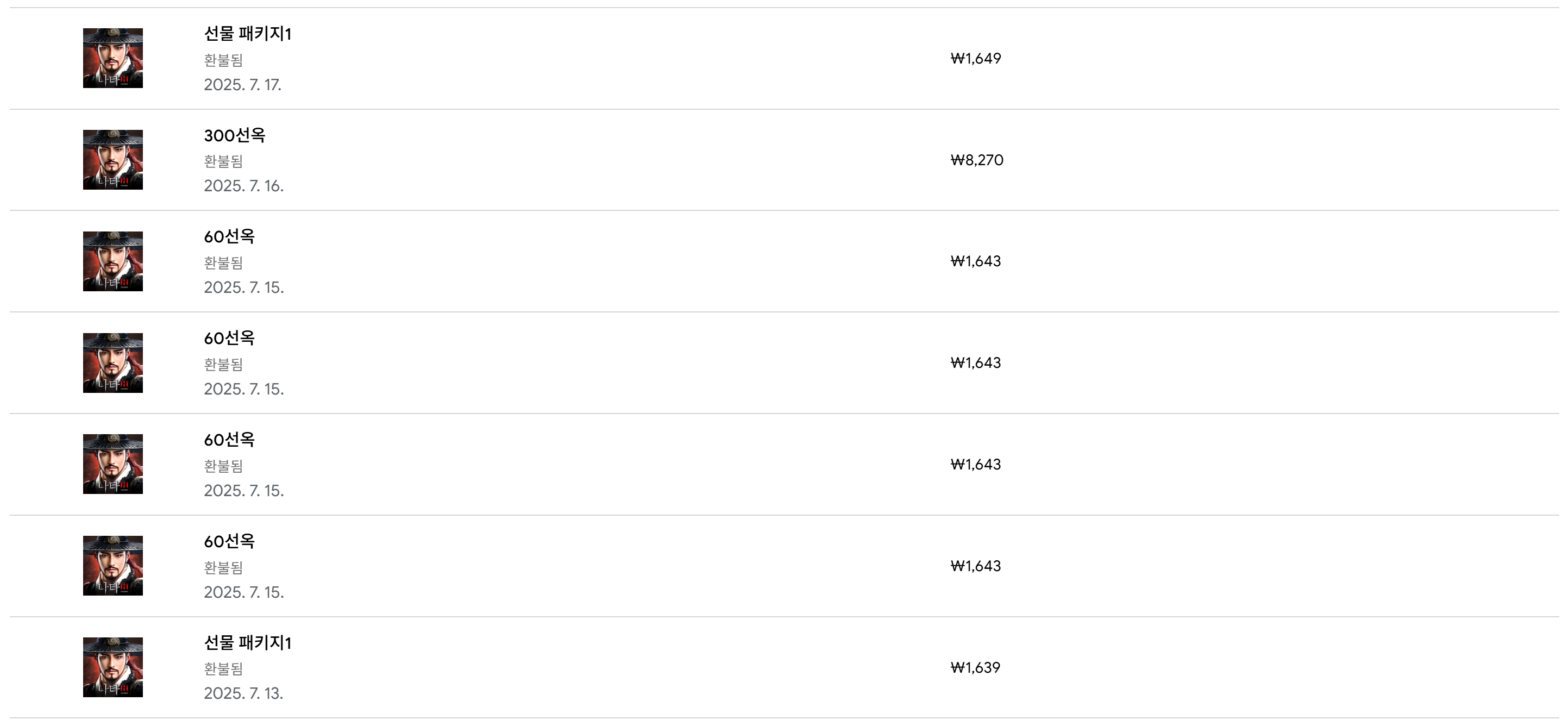Click 환불됨 status under 300선옥
Screen dimensions: 1568x726
(x=223, y=161)
